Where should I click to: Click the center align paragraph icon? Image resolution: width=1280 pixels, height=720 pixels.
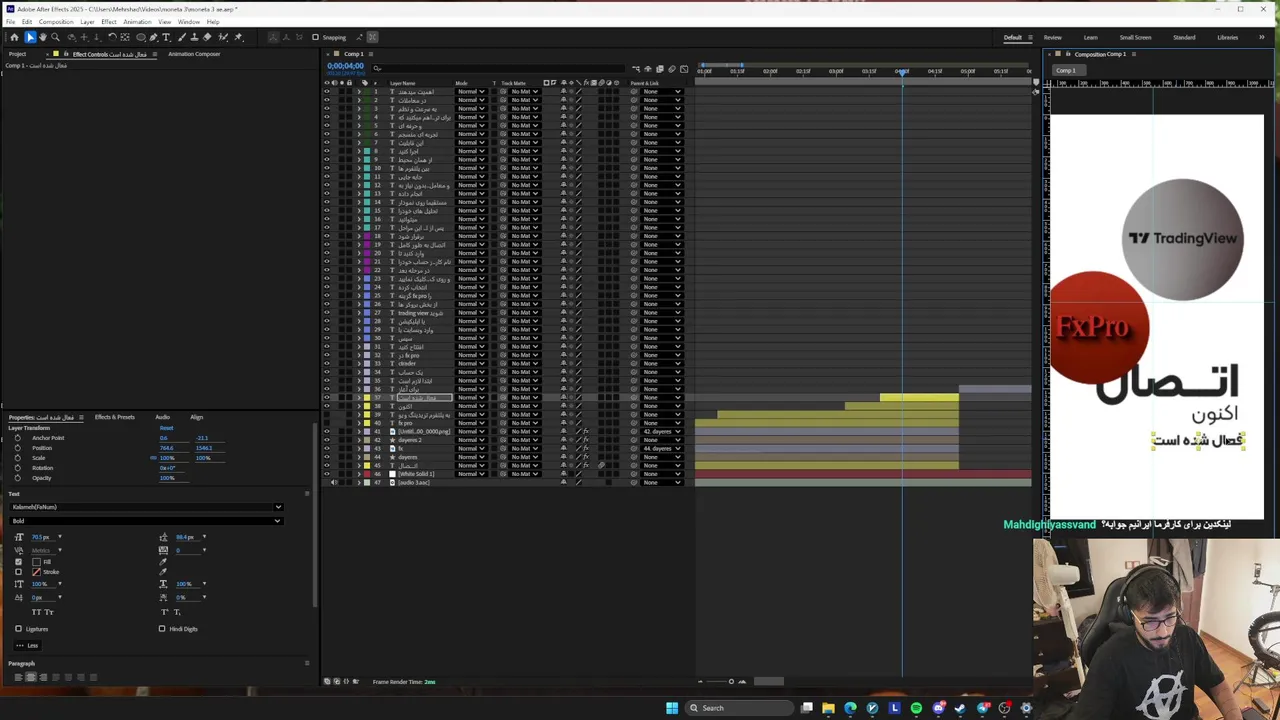pos(31,677)
